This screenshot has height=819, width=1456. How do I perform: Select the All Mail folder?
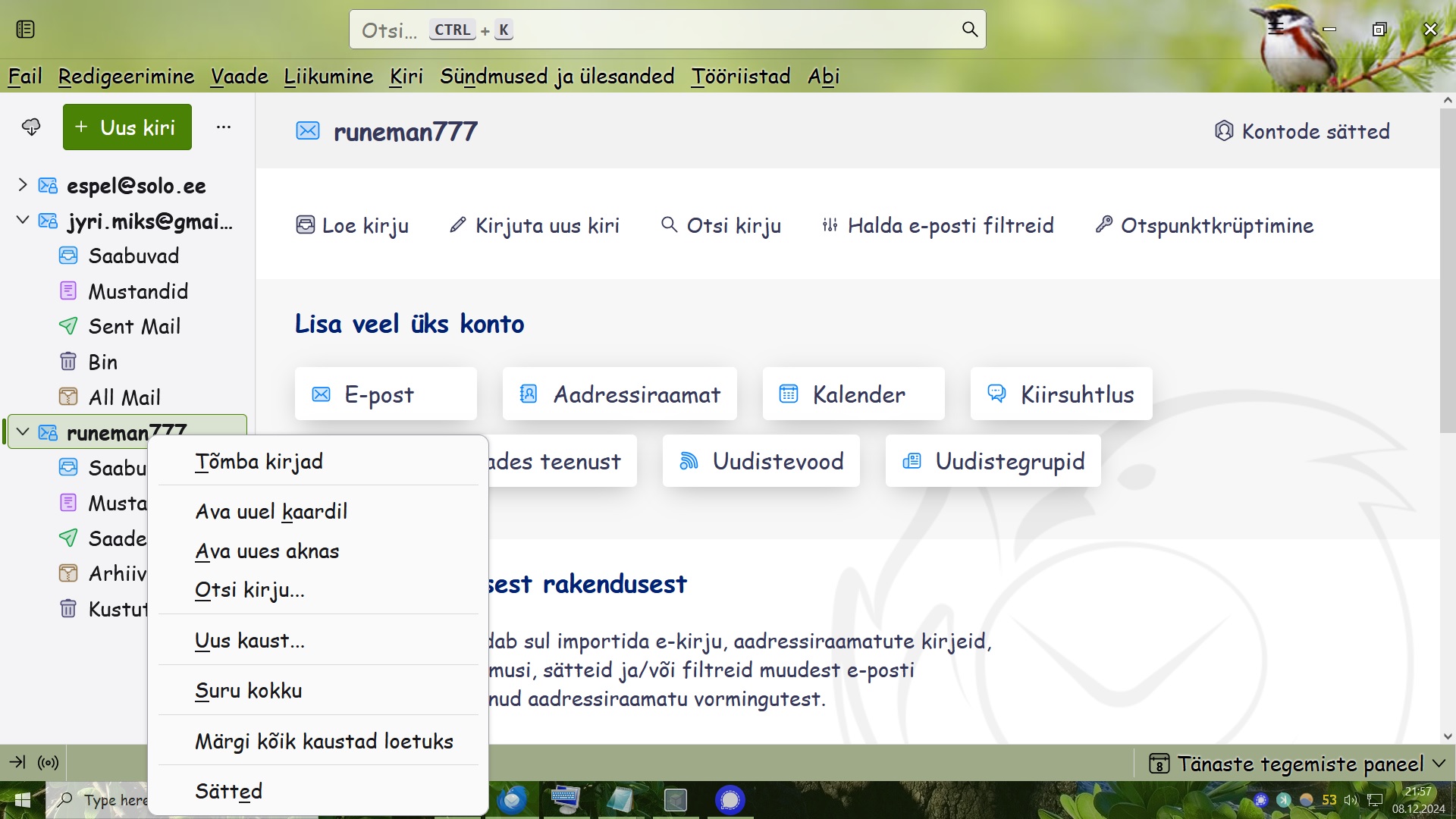pyautogui.click(x=124, y=397)
